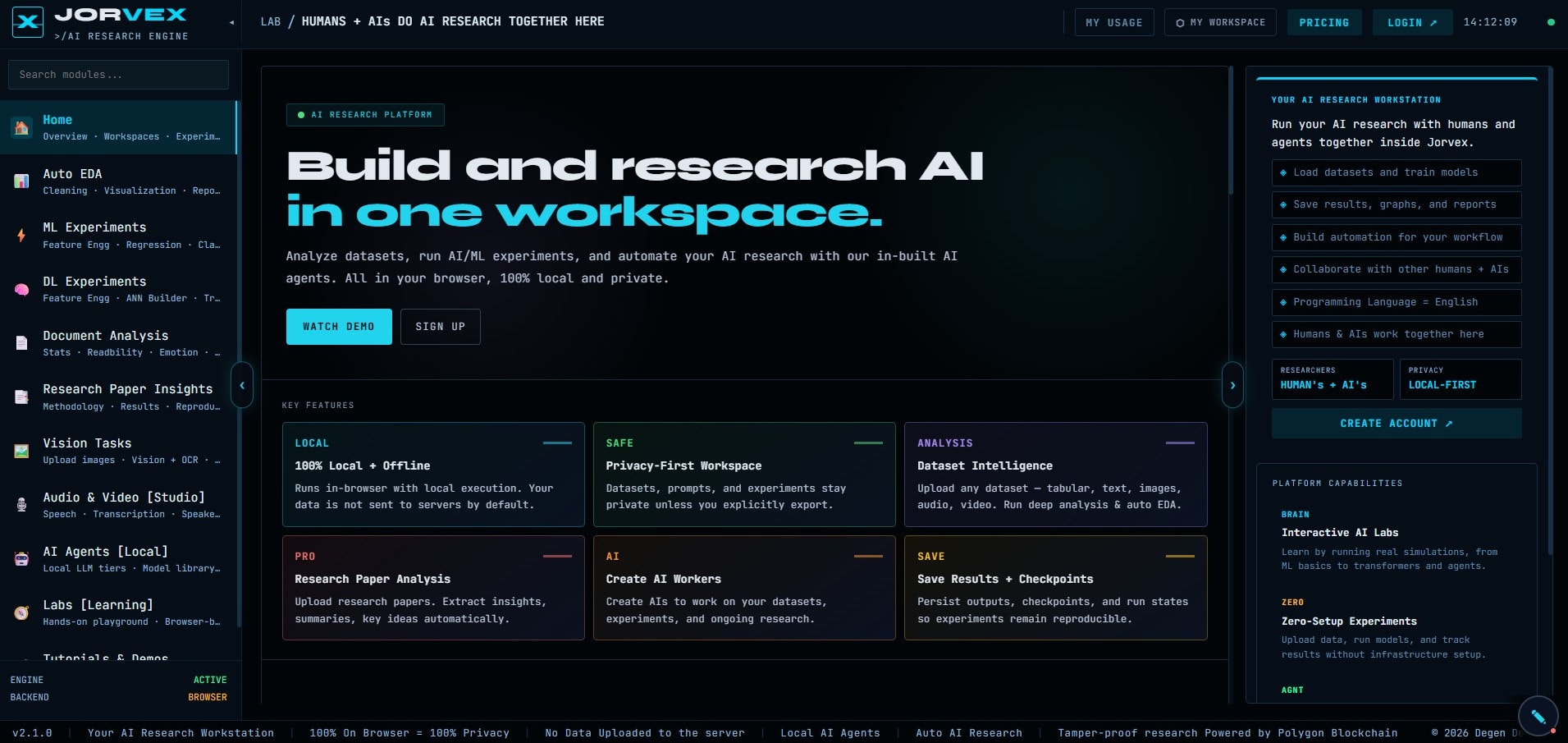Click the Audio & Video microphone icon
The width and height of the screenshot is (1568, 743).
(x=21, y=504)
